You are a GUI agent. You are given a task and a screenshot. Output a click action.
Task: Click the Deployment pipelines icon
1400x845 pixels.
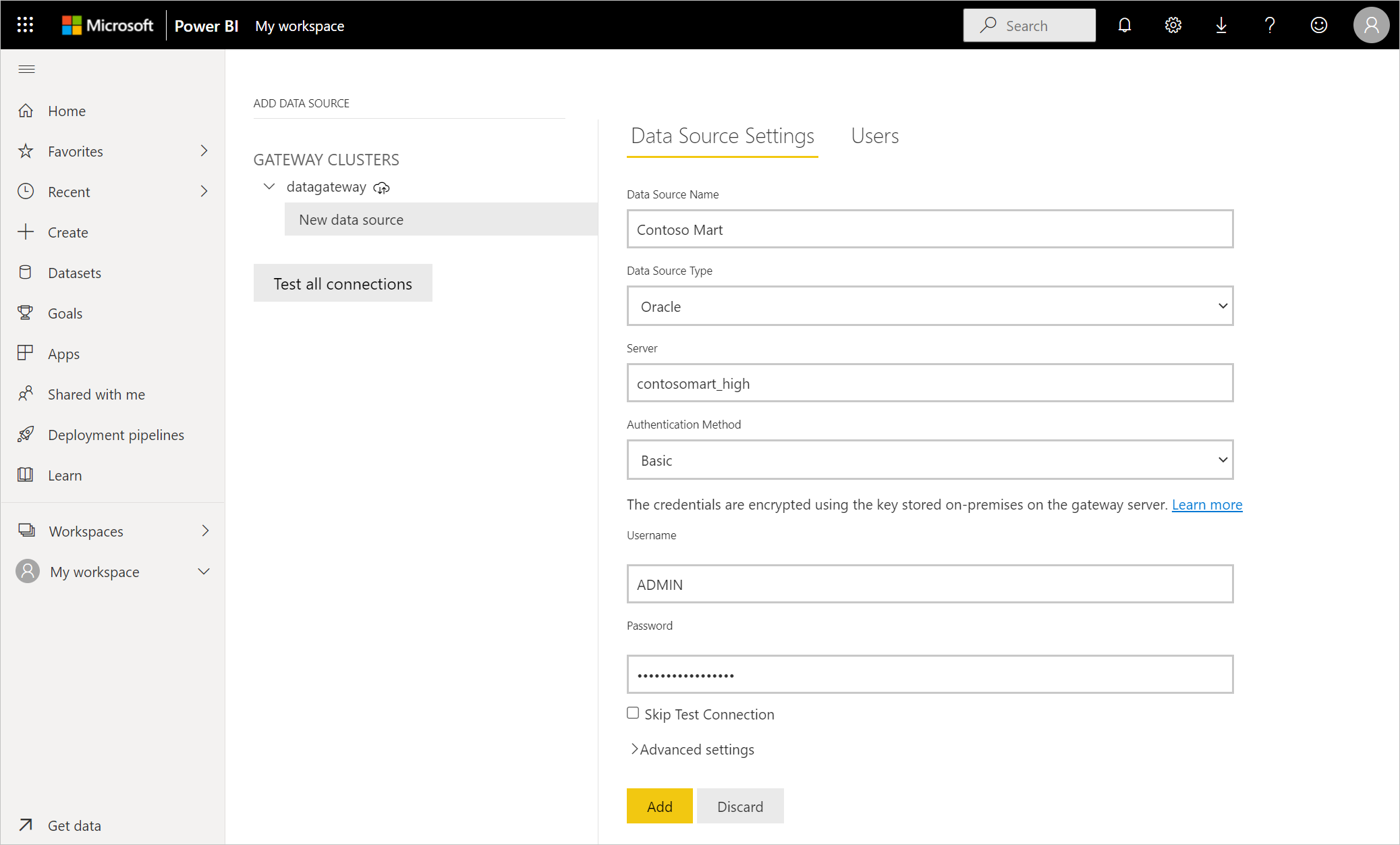26,434
